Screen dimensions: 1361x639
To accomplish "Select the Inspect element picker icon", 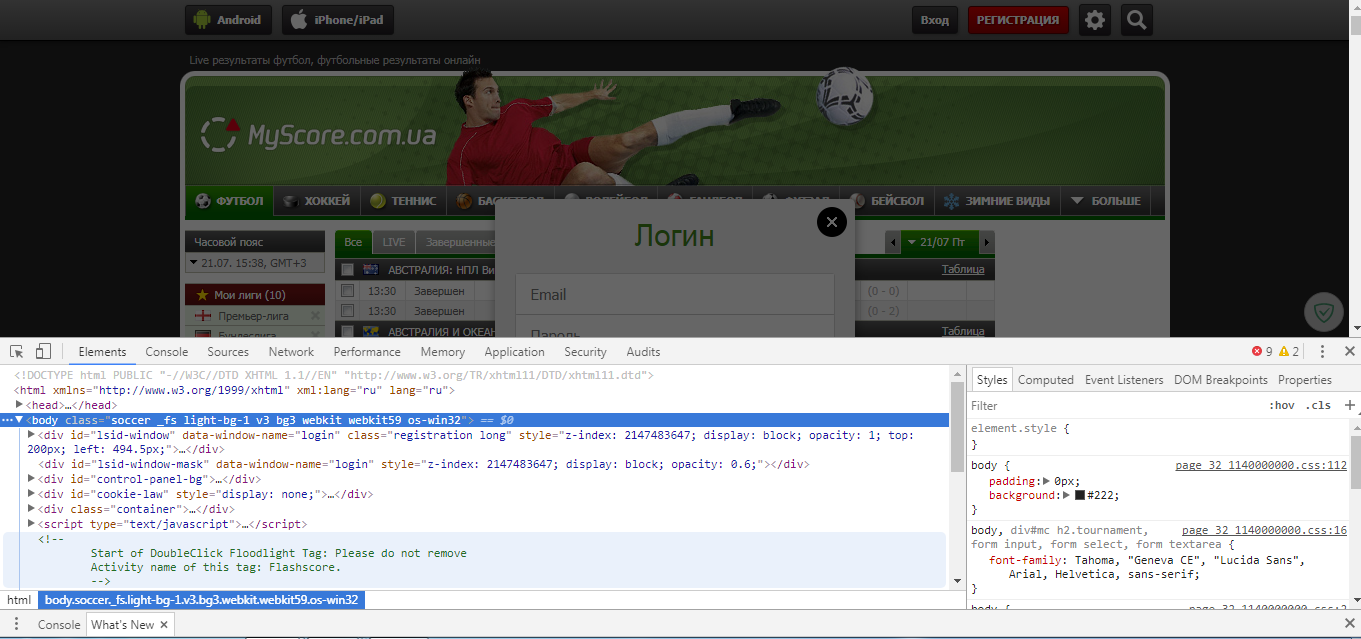I will coord(15,351).
